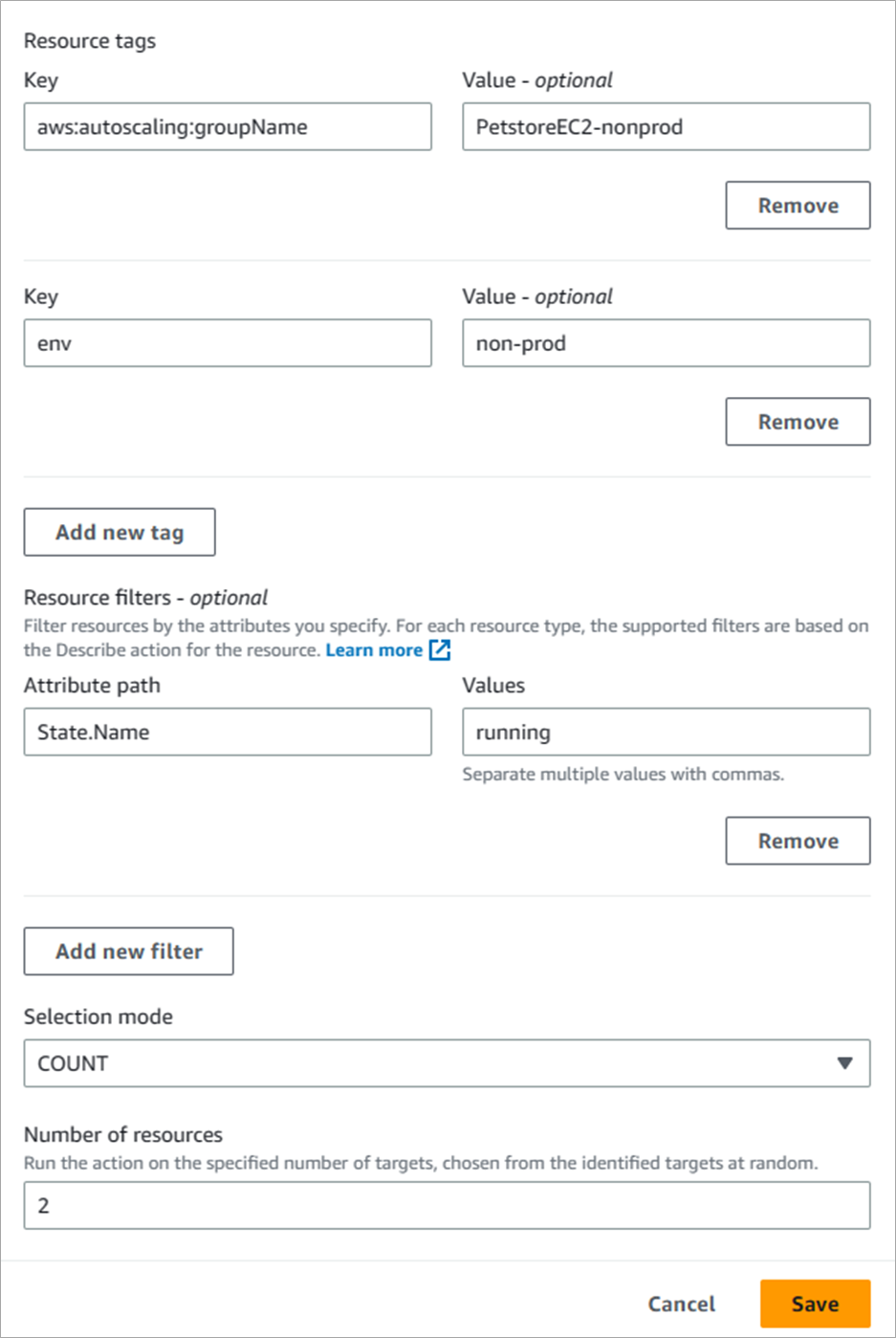
Task: Open the external link icon beside Learn more
Action: click(440, 650)
